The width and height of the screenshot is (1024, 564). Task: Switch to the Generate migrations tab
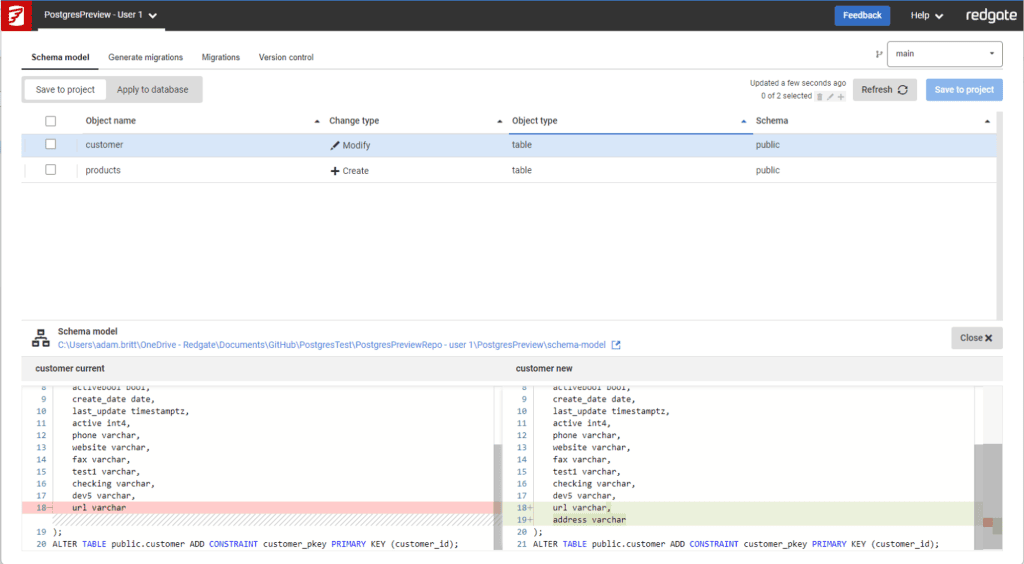(x=145, y=57)
